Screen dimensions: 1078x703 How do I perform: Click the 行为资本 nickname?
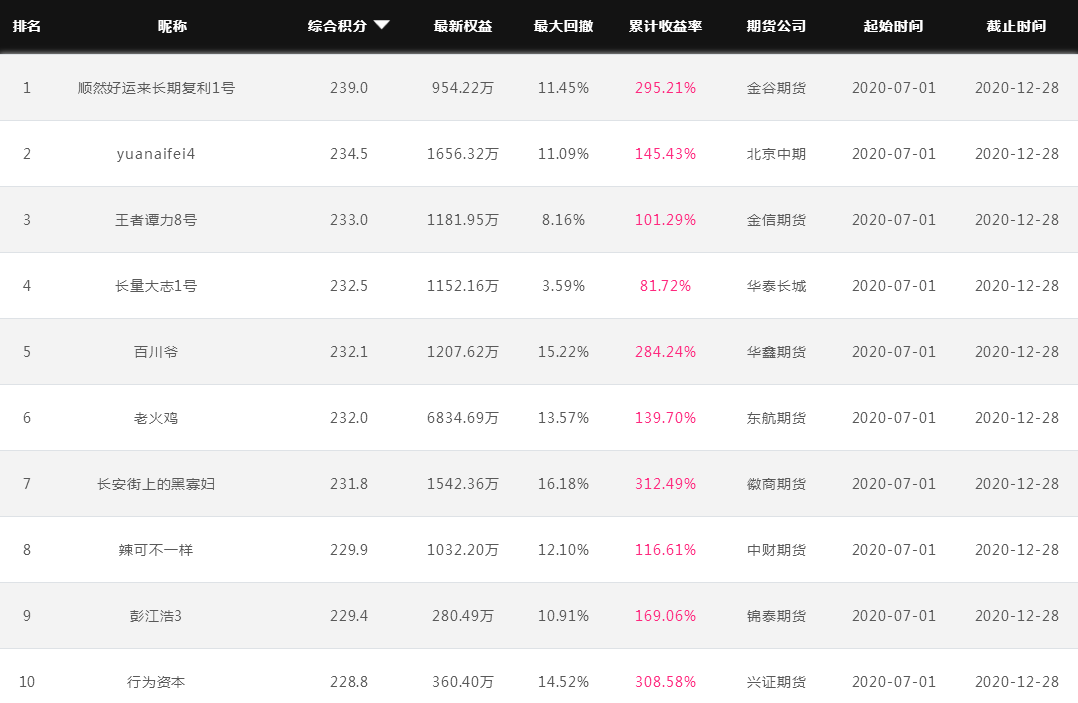(x=156, y=682)
